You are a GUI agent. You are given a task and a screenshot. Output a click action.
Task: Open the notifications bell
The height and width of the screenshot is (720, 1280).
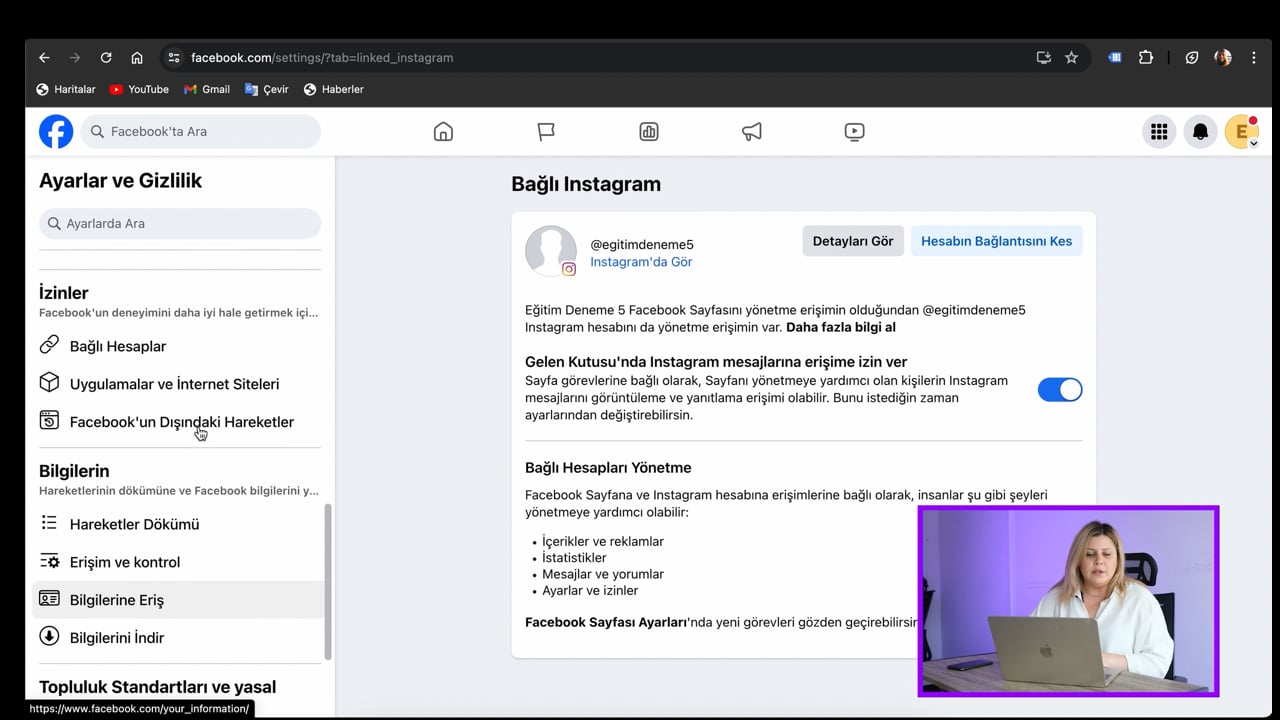click(x=1201, y=131)
